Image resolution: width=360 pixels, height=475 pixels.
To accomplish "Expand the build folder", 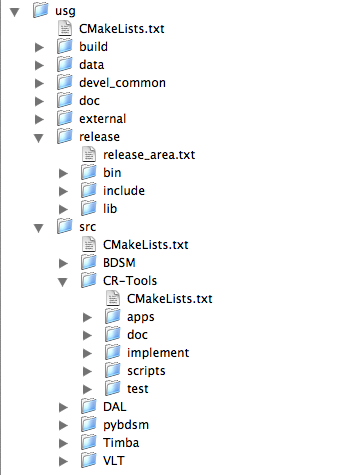I will point(39,47).
